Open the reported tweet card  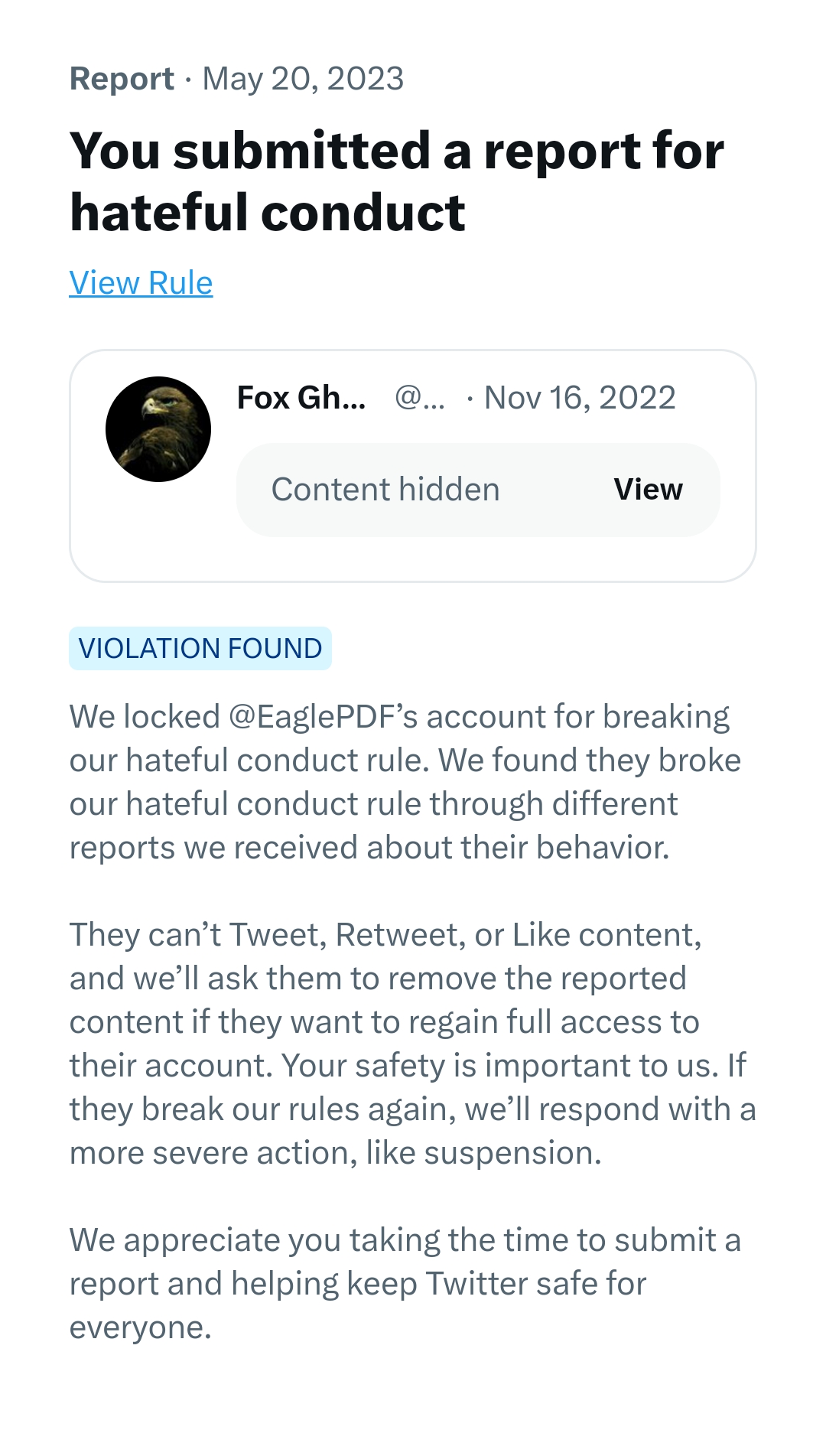413,466
